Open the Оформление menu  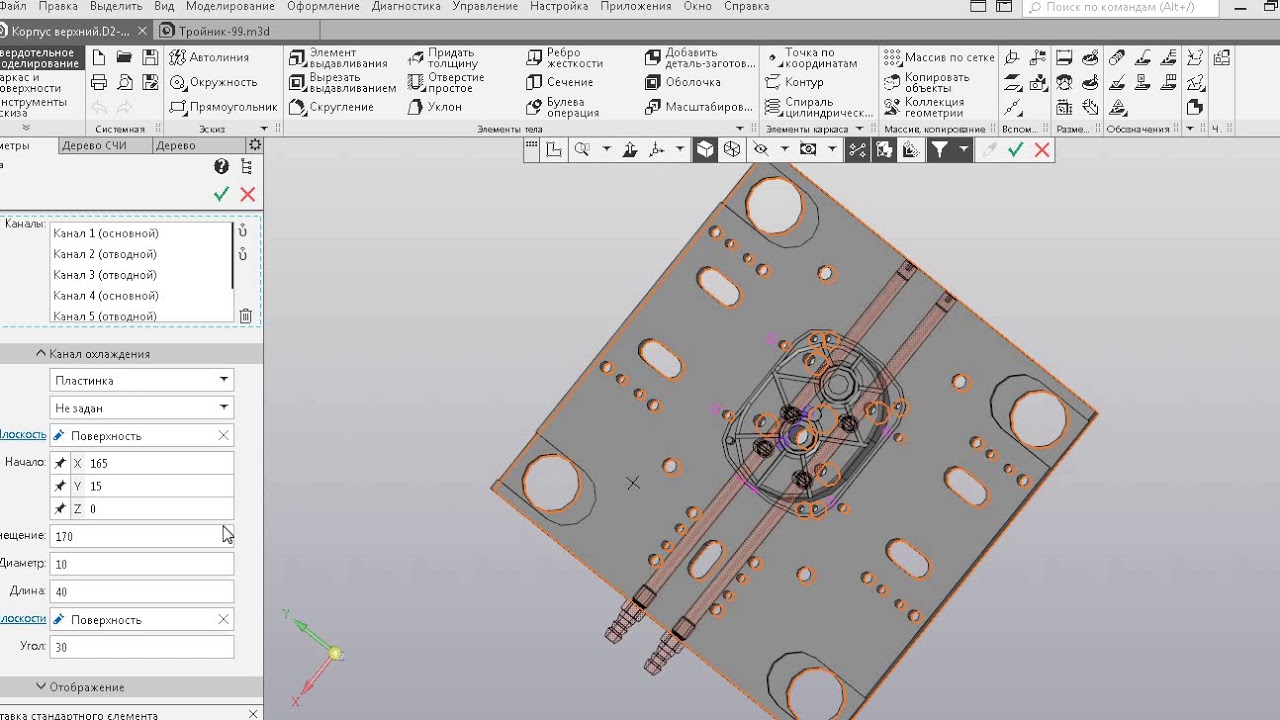coord(323,6)
